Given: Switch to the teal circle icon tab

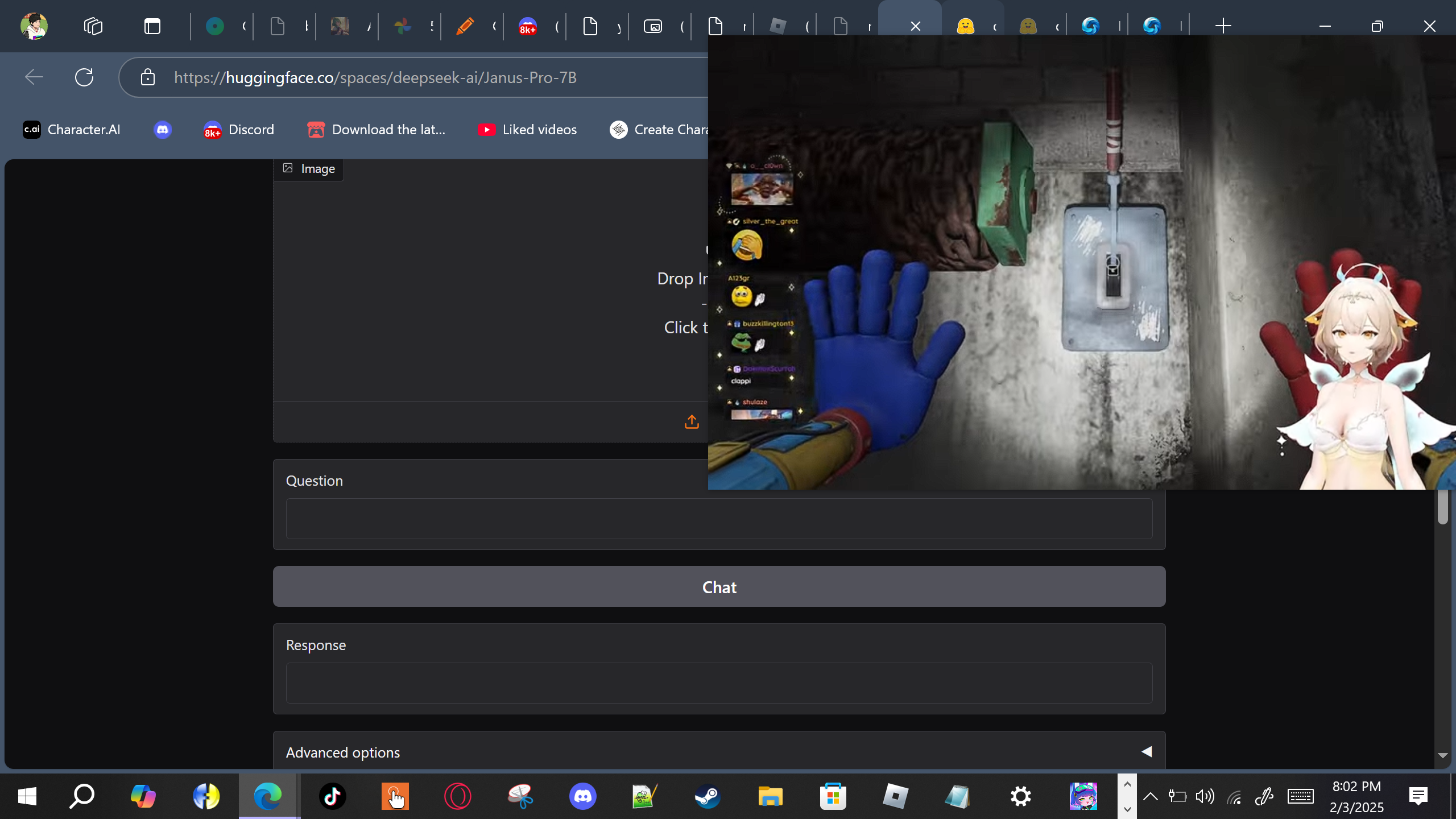Looking at the screenshot, I should [x=215, y=26].
